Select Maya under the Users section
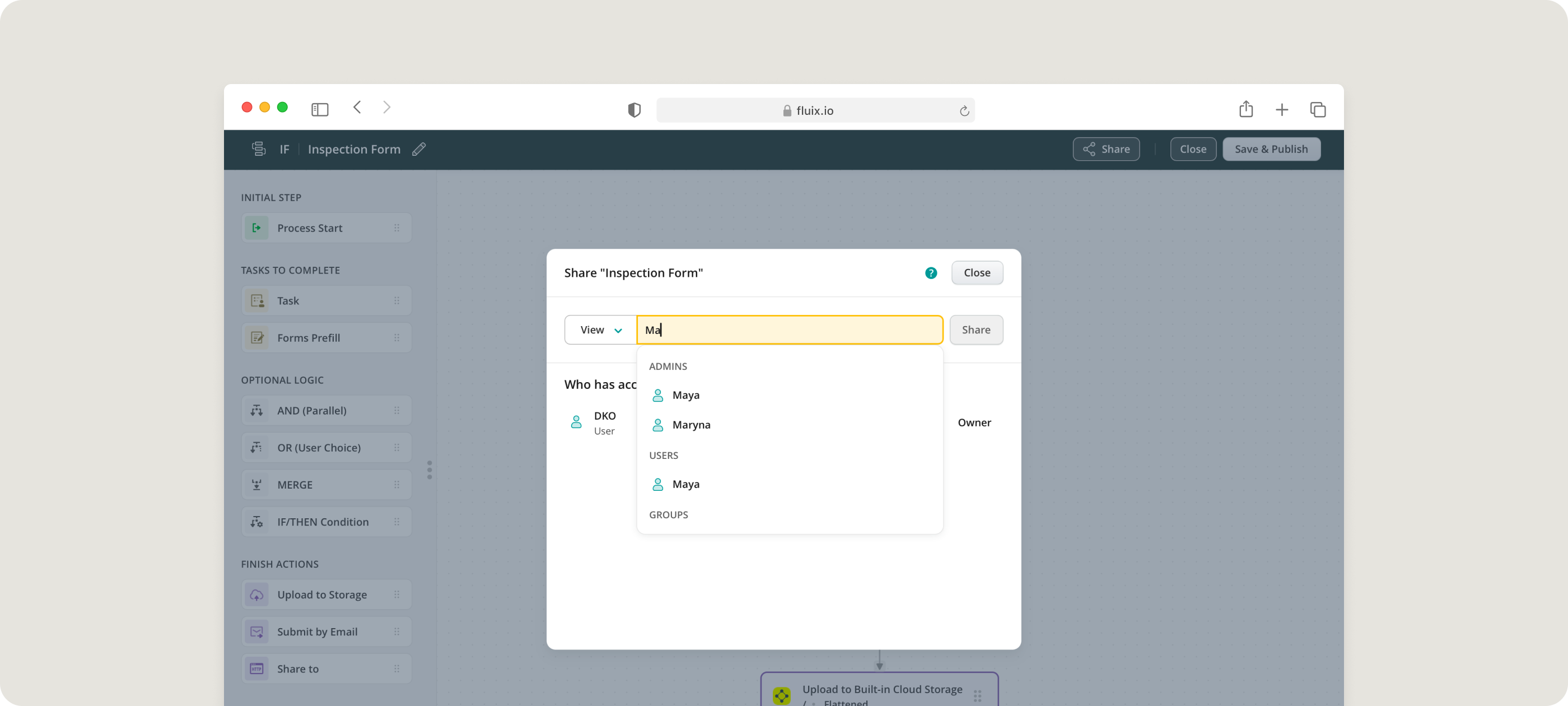The width and height of the screenshot is (1568, 706). (x=685, y=484)
